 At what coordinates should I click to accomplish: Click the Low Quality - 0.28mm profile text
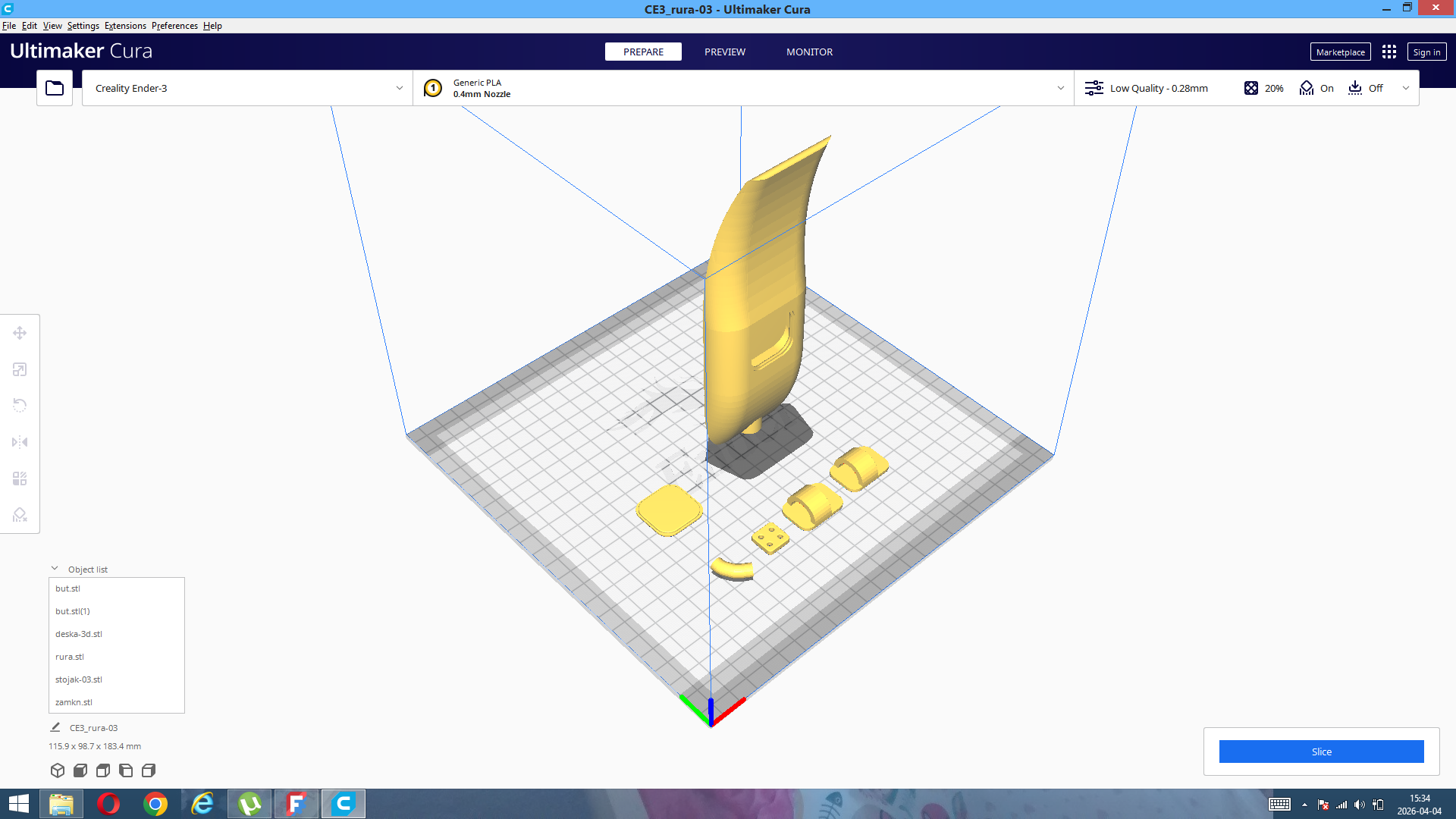pos(1159,88)
